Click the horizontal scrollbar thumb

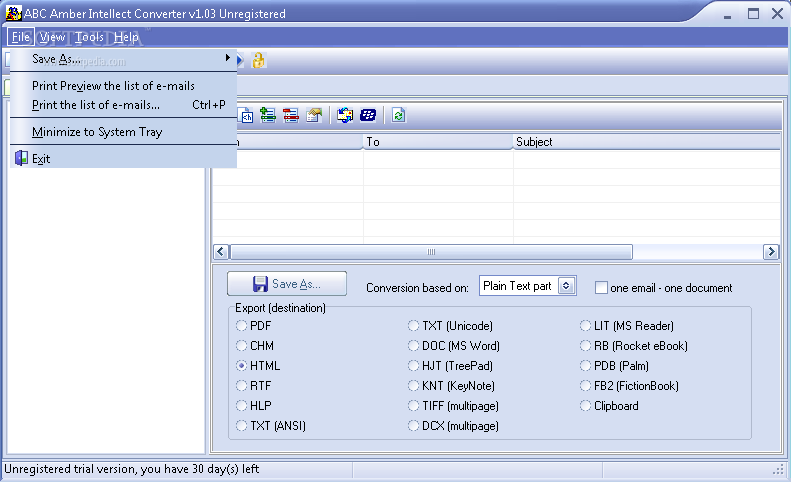(x=431, y=251)
